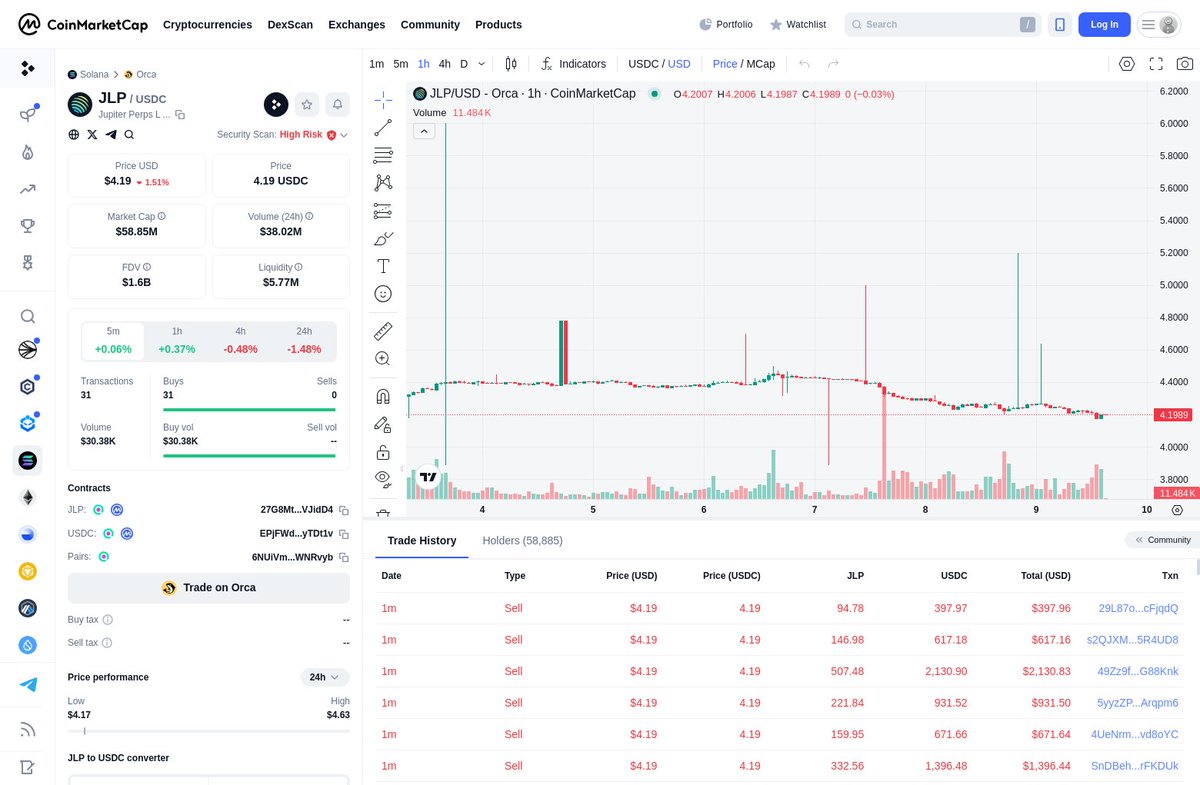This screenshot has width=1200, height=785.
Task: Copy the Pairs contract address
Action: 343,557
